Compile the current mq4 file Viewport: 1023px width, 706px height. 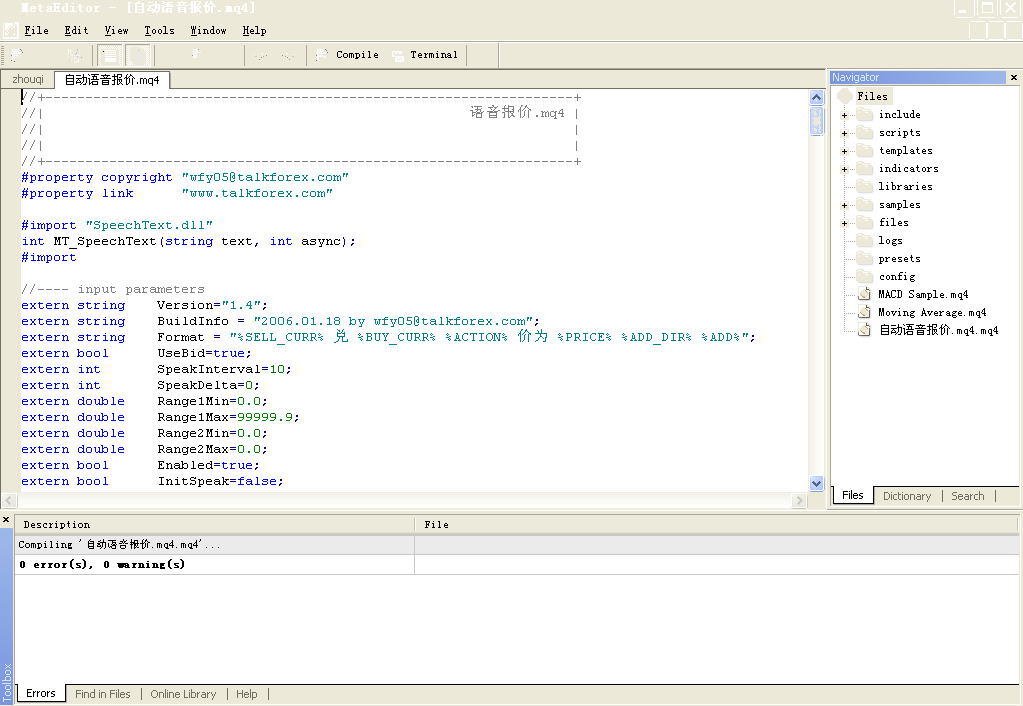tap(347, 55)
